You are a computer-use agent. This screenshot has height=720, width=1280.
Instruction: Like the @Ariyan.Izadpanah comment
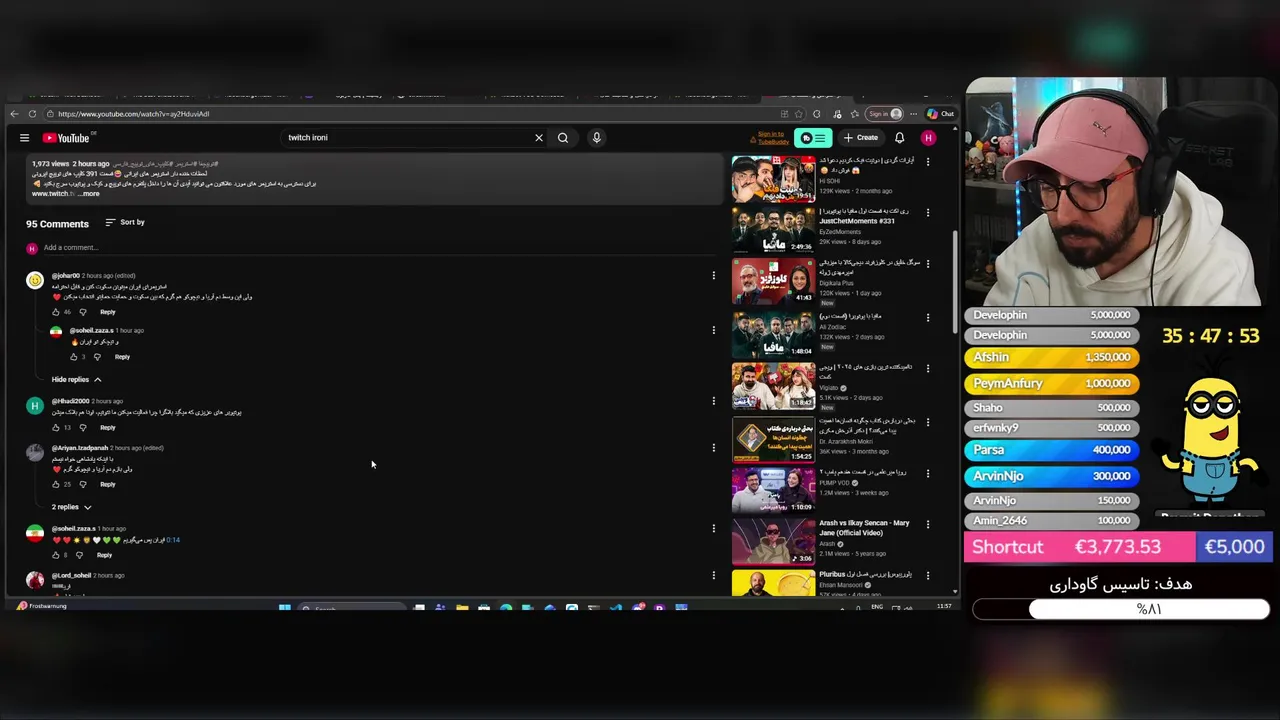pos(56,484)
